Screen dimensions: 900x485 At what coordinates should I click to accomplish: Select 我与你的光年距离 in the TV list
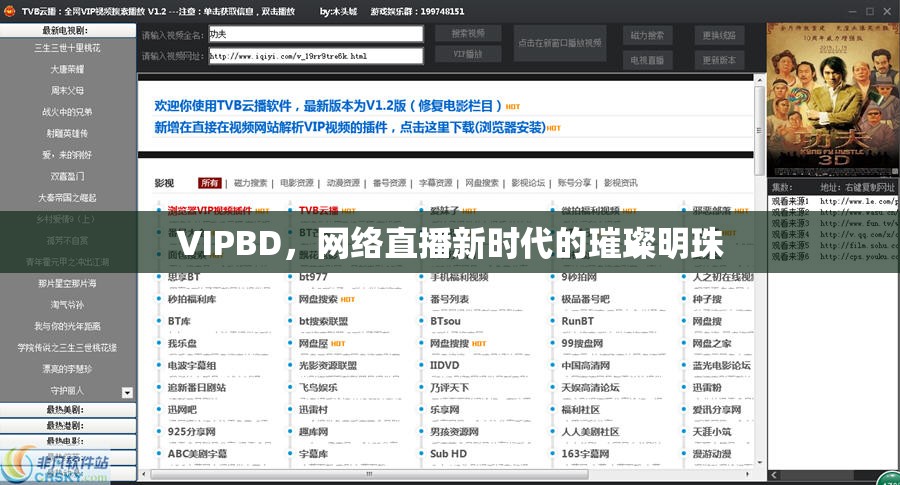tap(67, 326)
